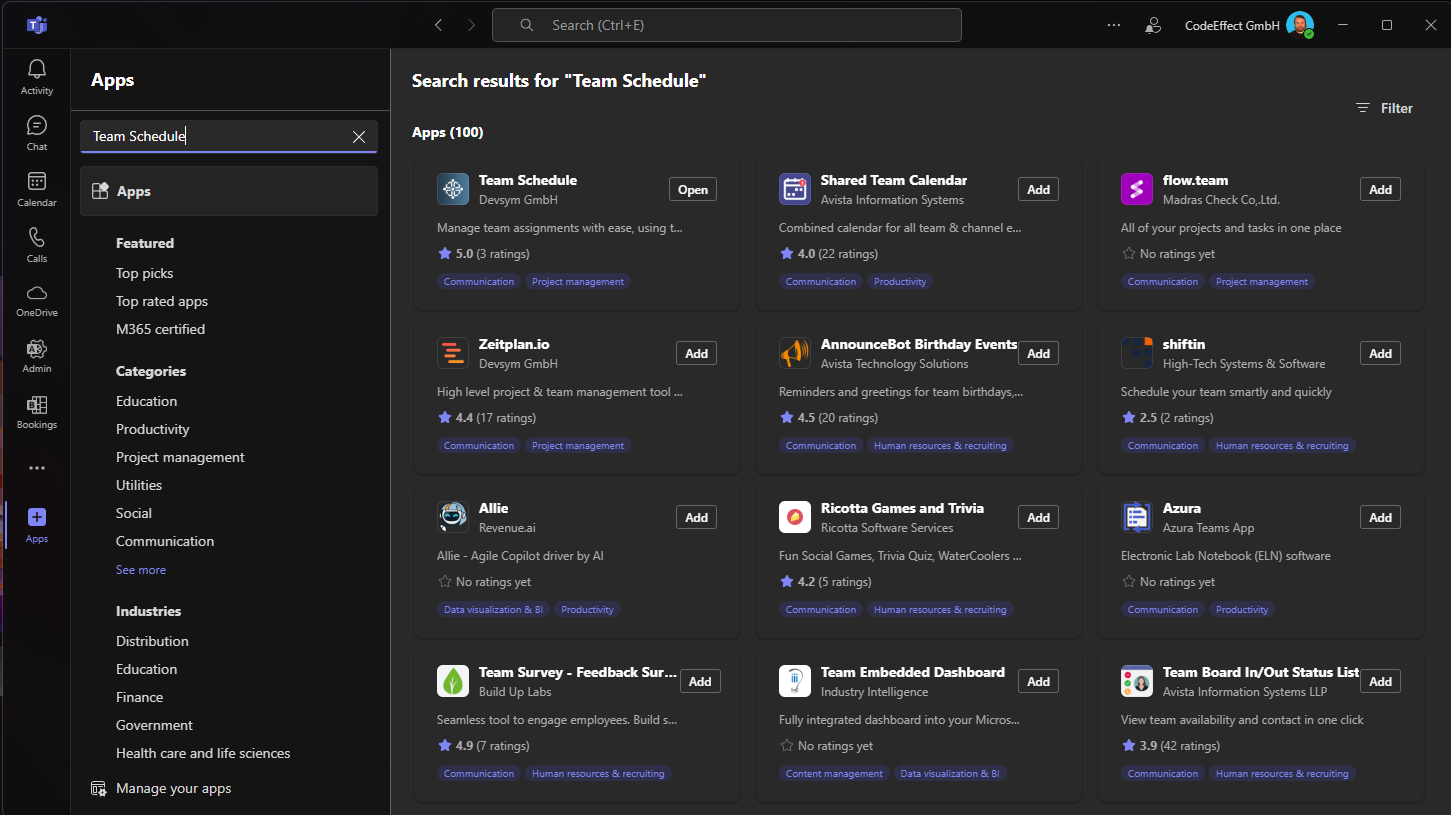Select the Project management category
This screenshot has height=815, width=1451.
(x=180, y=457)
